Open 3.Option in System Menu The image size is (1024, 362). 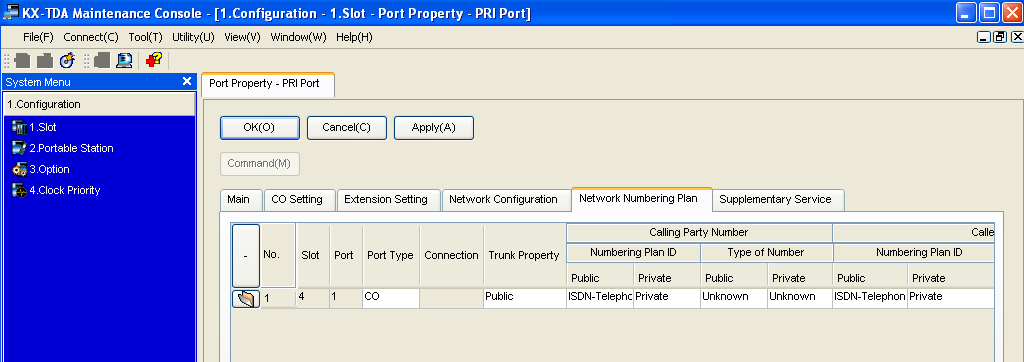click(49, 169)
